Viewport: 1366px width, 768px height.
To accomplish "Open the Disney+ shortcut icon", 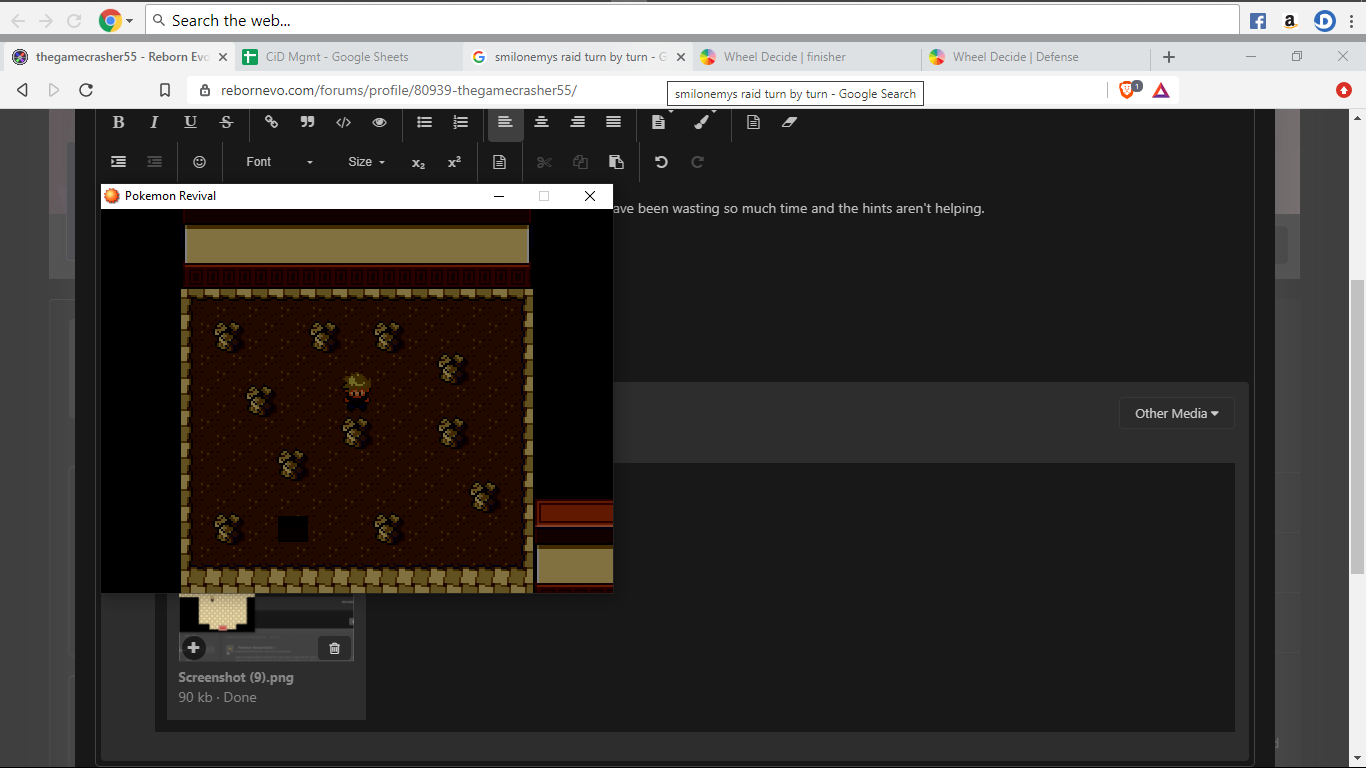I will (1325, 20).
